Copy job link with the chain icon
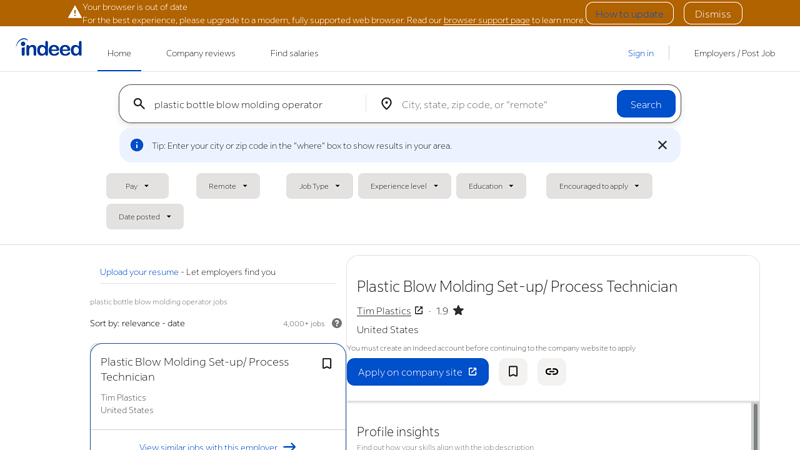 tap(552, 371)
